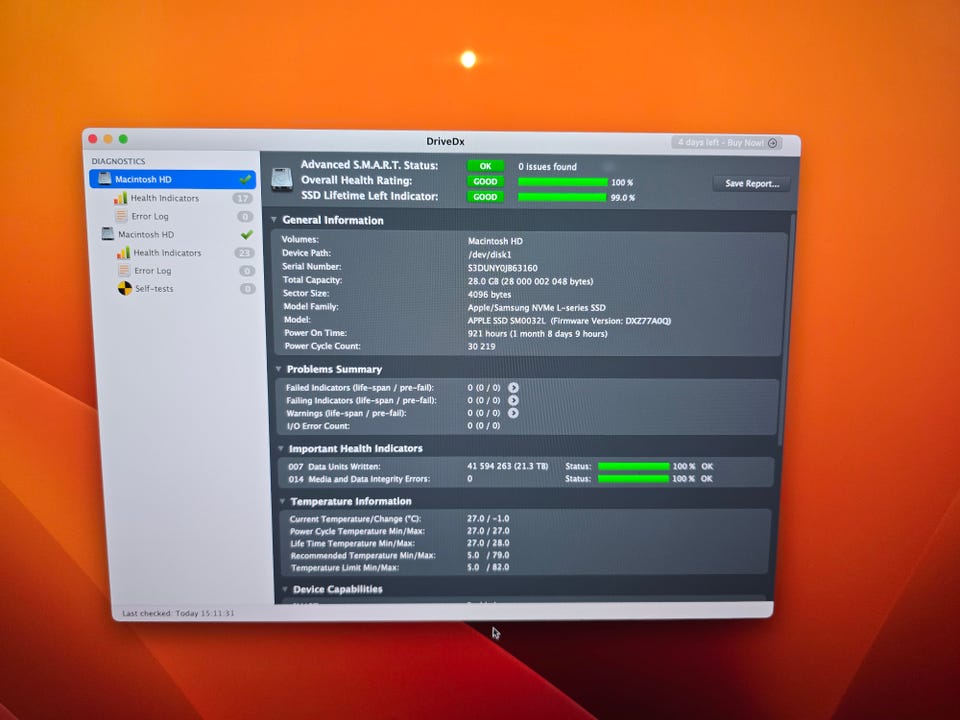Image resolution: width=960 pixels, height=720 pixels.
Task: Click the Error Log icon under the selected drive
Action: click(x=121, y=216)
